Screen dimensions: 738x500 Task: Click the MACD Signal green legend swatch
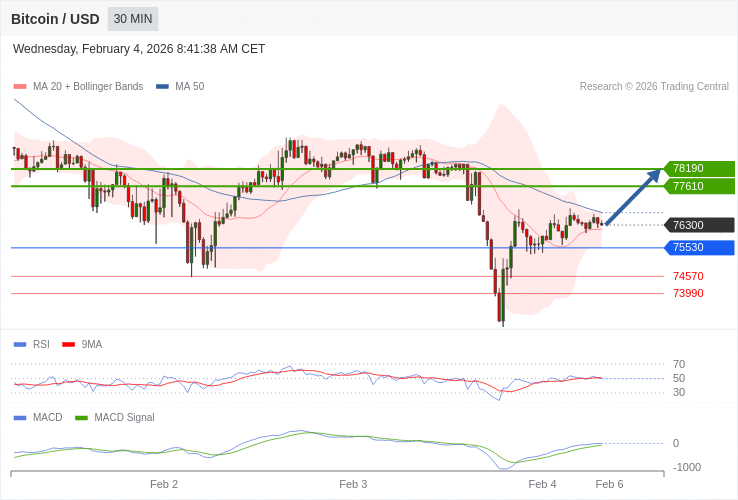[81, 418]
